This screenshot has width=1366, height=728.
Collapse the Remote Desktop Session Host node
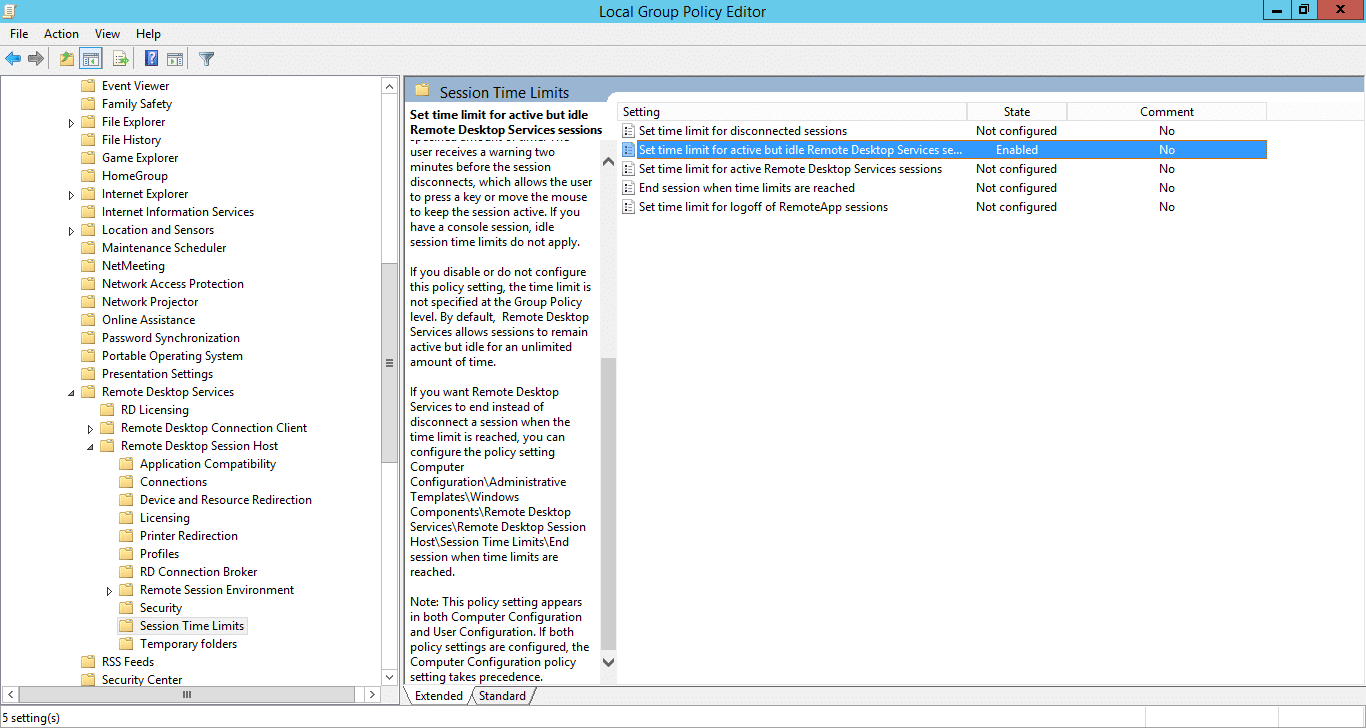pyautogui.click(x=90, y=447)
